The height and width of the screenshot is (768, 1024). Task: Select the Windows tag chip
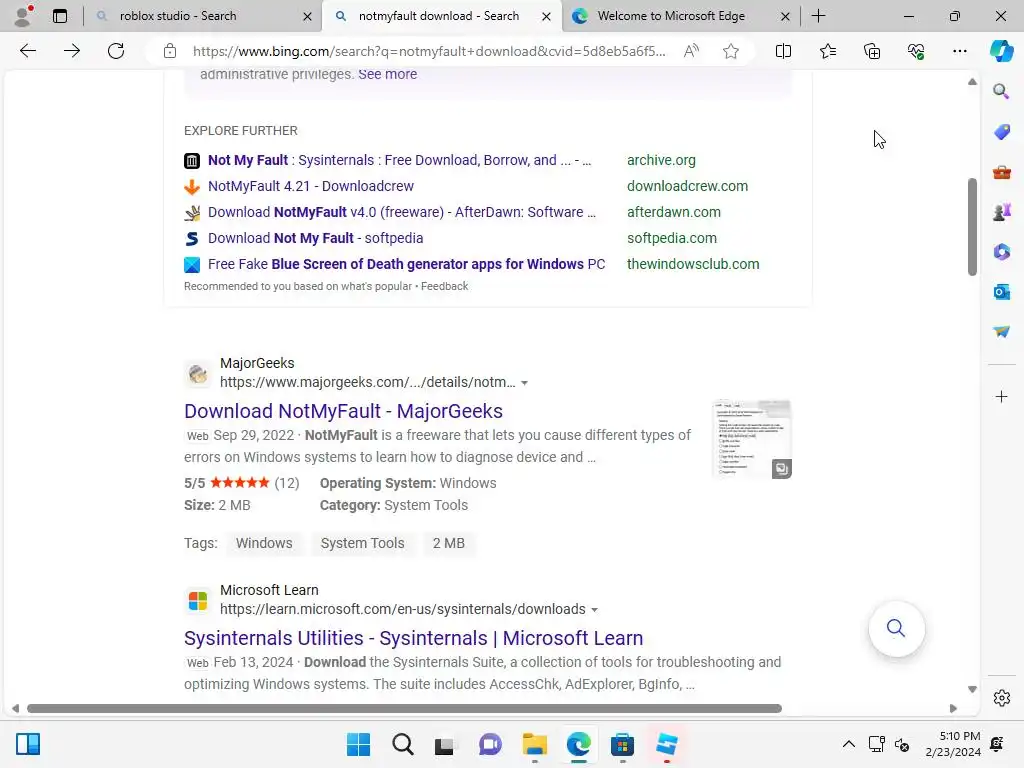264,543
